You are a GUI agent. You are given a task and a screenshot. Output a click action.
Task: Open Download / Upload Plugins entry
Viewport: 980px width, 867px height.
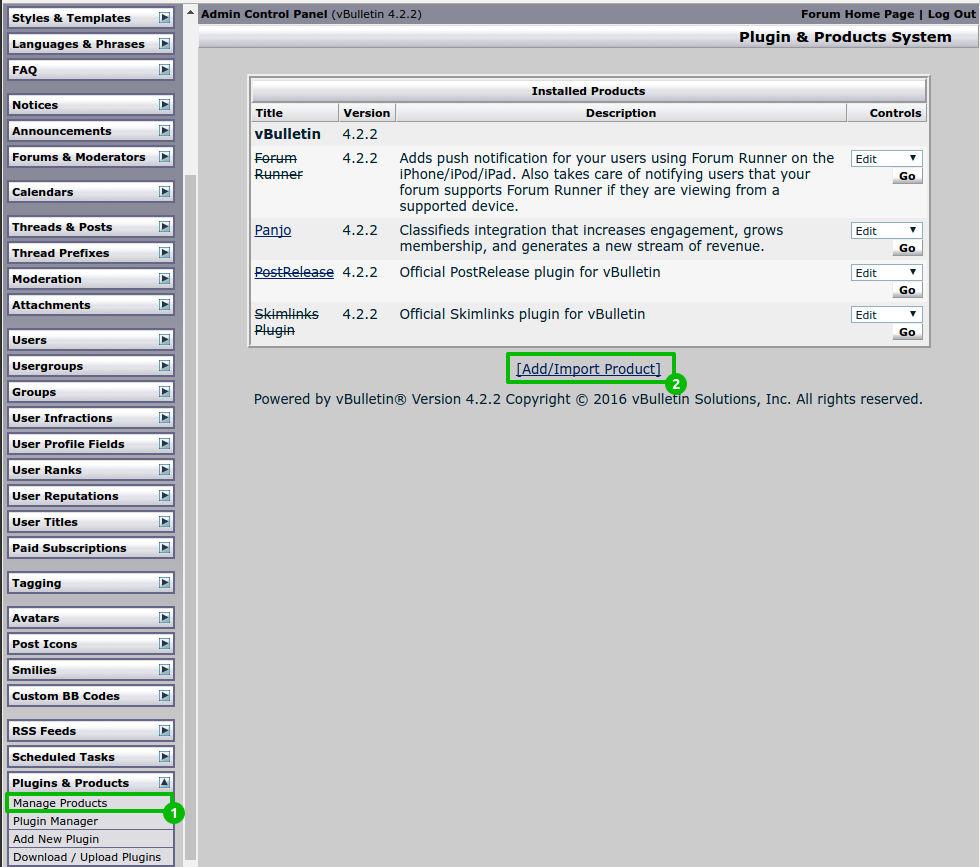click(x=90, y=857)
